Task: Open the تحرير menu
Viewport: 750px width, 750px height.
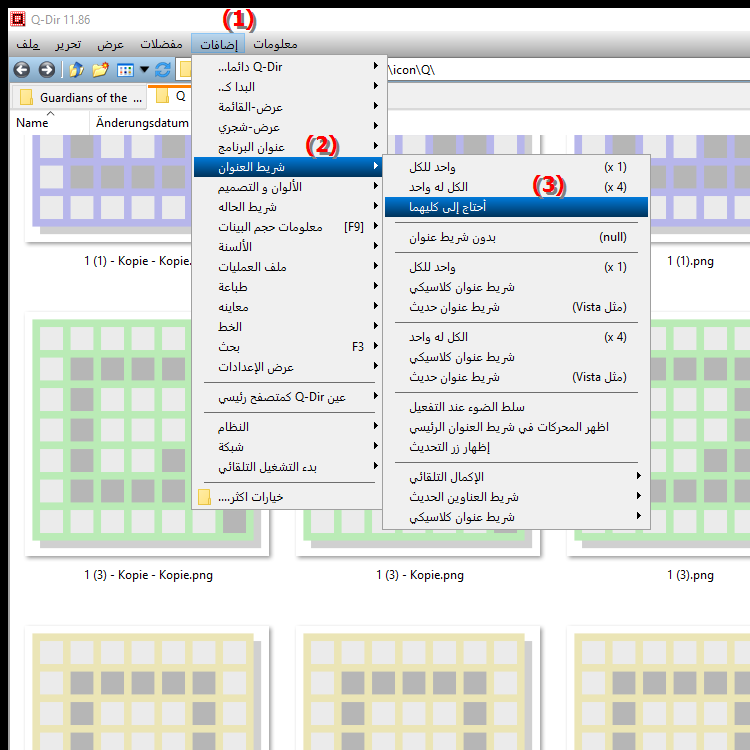Action: (68, 44)
